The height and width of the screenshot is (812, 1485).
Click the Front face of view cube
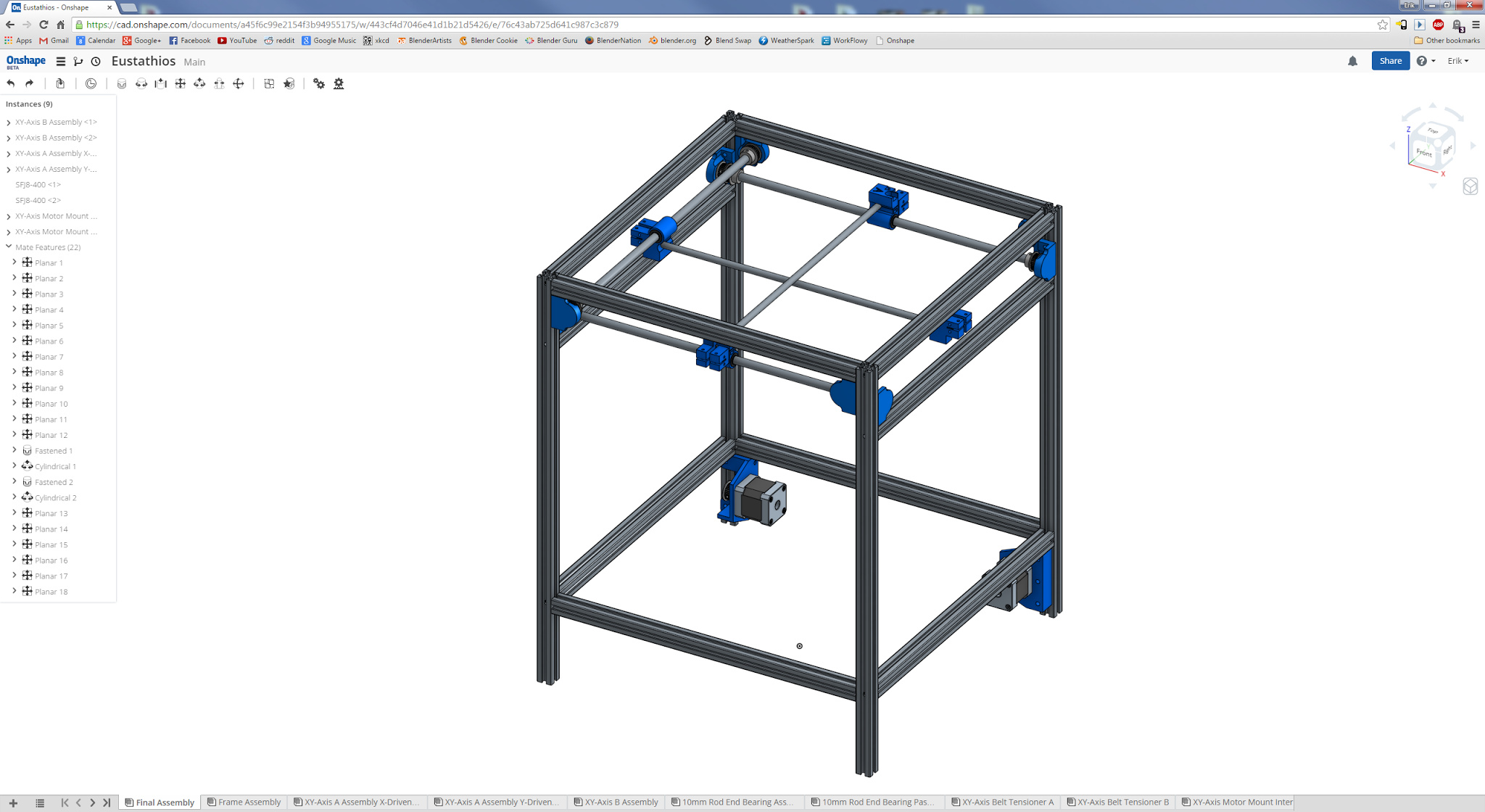pyautogui.click(x=1423, y=153)
